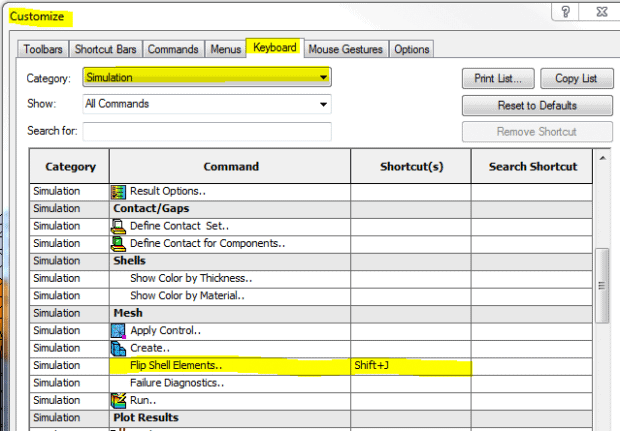Open the Mouse Gestures tab
The image size is (620, 431).
tap(346, 48)
